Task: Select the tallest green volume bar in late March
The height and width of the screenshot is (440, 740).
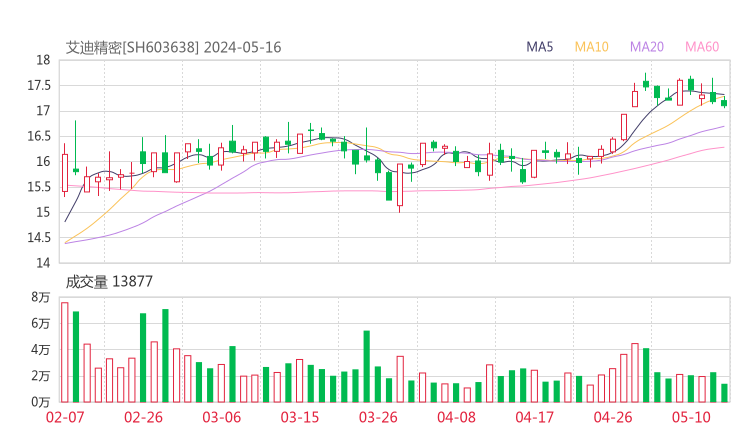Action: tap(367, 366)
